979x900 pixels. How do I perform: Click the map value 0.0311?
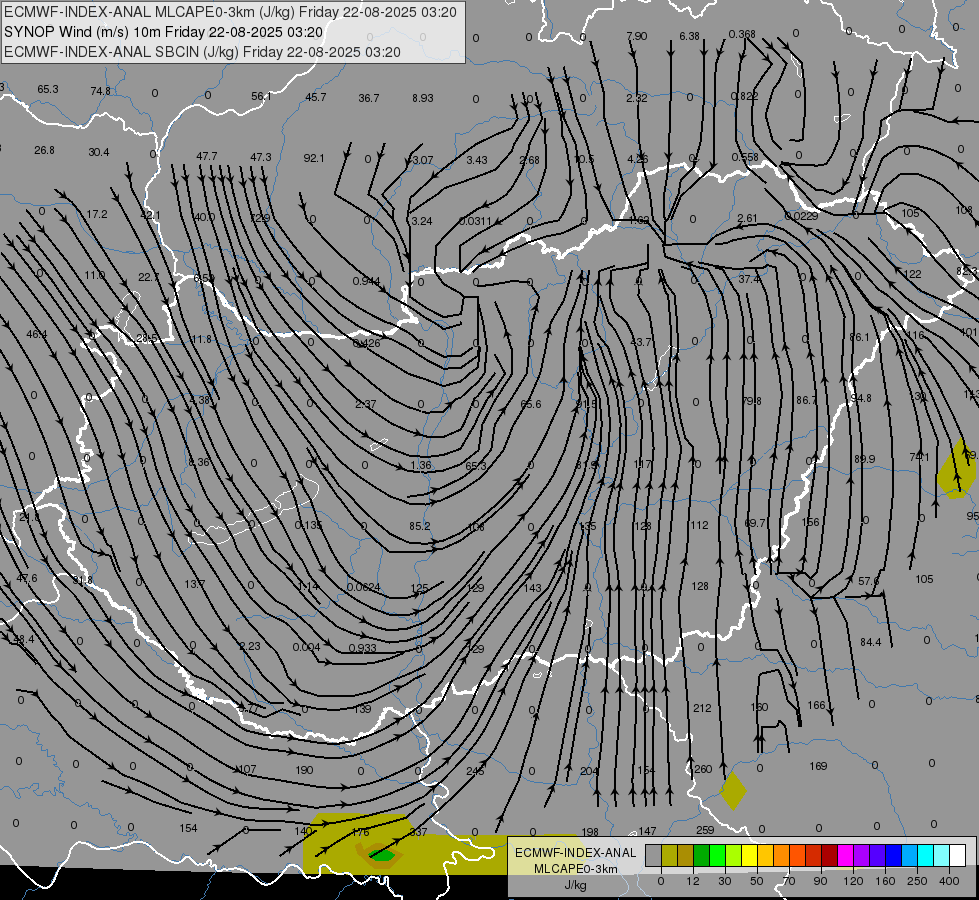click(476, 221)
